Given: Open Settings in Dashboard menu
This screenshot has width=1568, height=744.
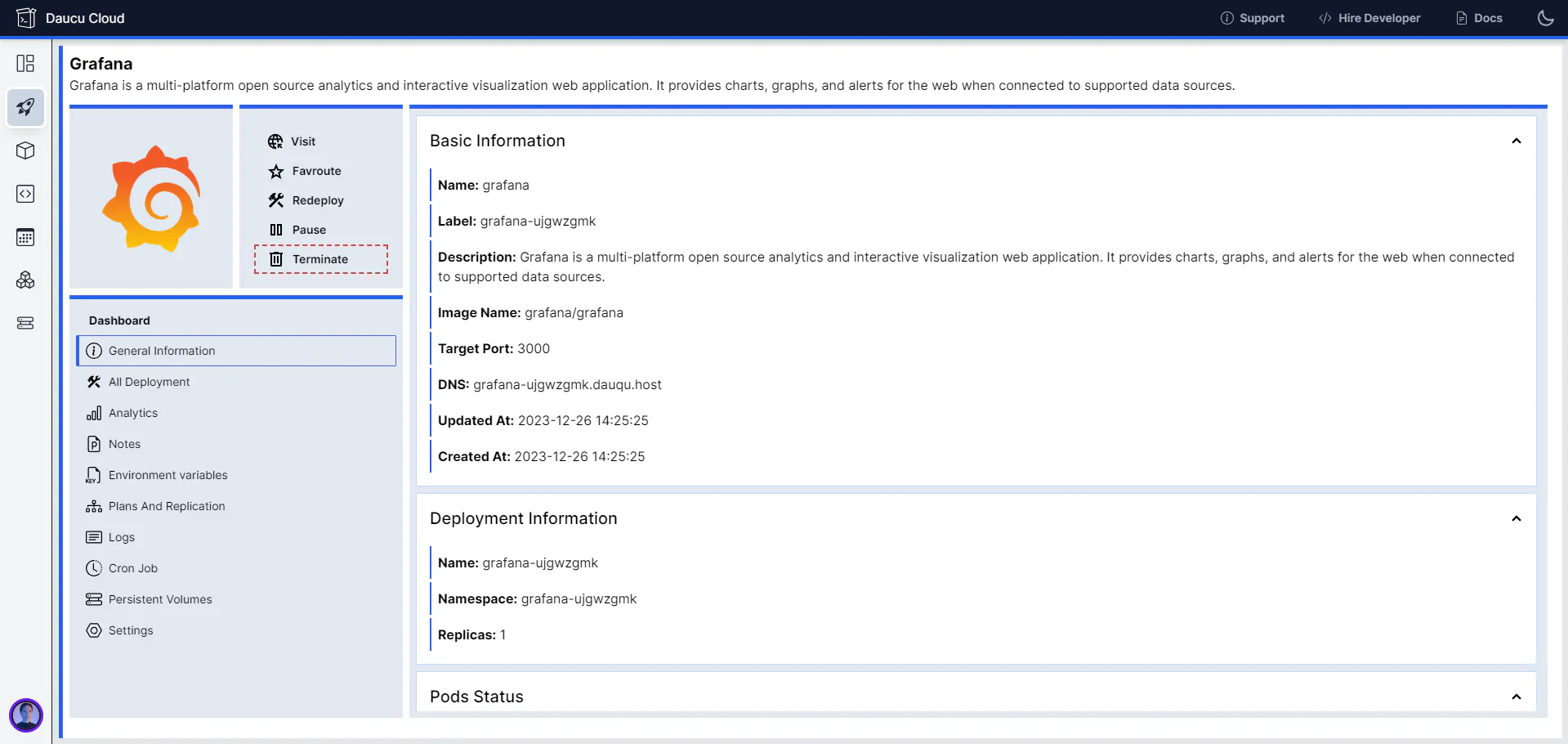Looking at the screenshot, I should click(x=236, y=630).
